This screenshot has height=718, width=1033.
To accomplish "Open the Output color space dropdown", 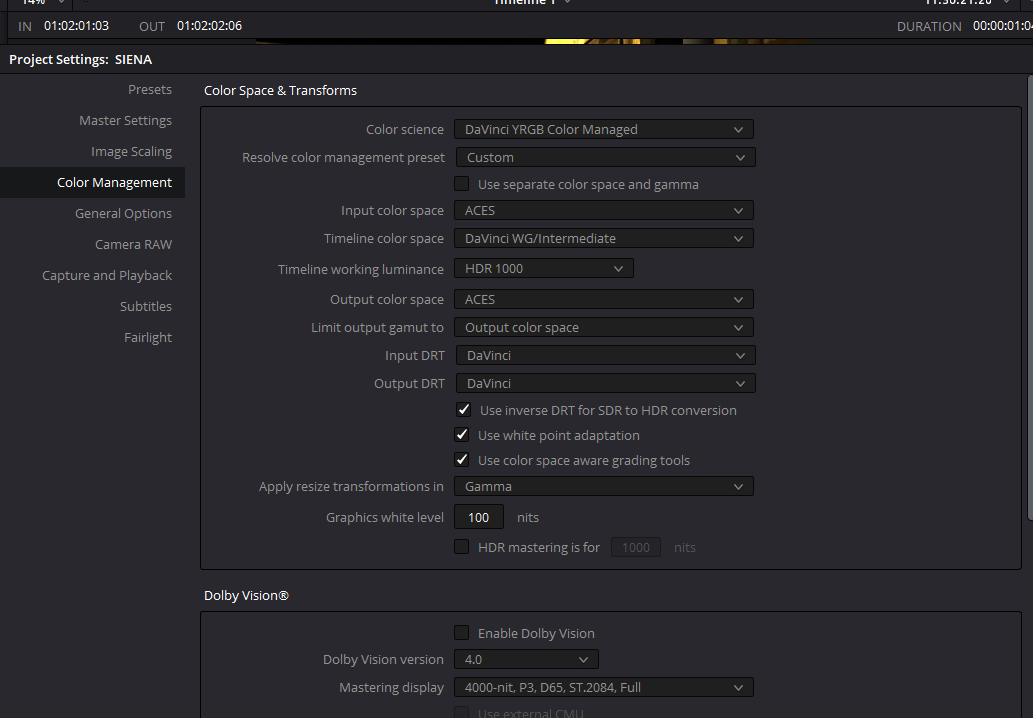I will 603,299.
